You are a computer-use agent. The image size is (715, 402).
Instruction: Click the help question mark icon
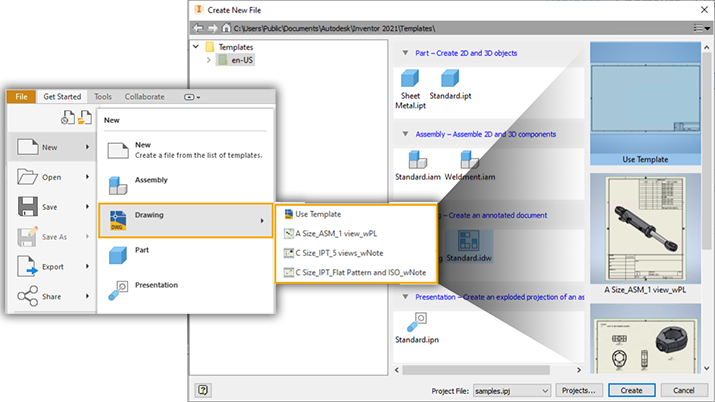point(203,390)
